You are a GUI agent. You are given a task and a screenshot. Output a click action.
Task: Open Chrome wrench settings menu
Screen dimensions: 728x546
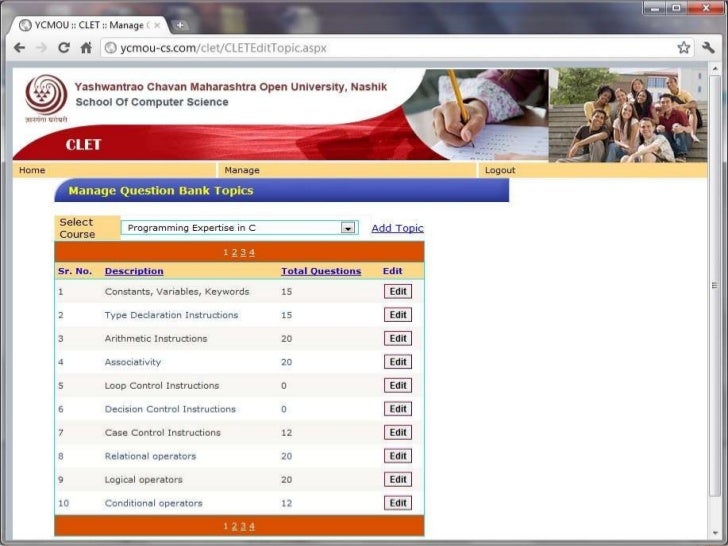709,47
